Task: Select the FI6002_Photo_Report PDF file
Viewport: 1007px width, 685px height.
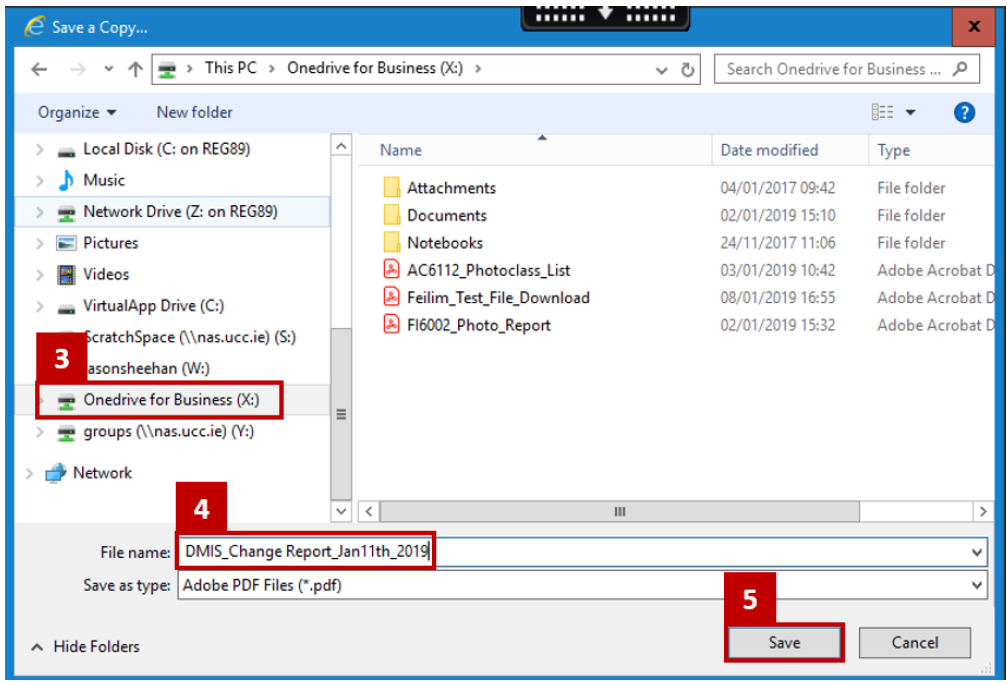Action: coord(478,325)
